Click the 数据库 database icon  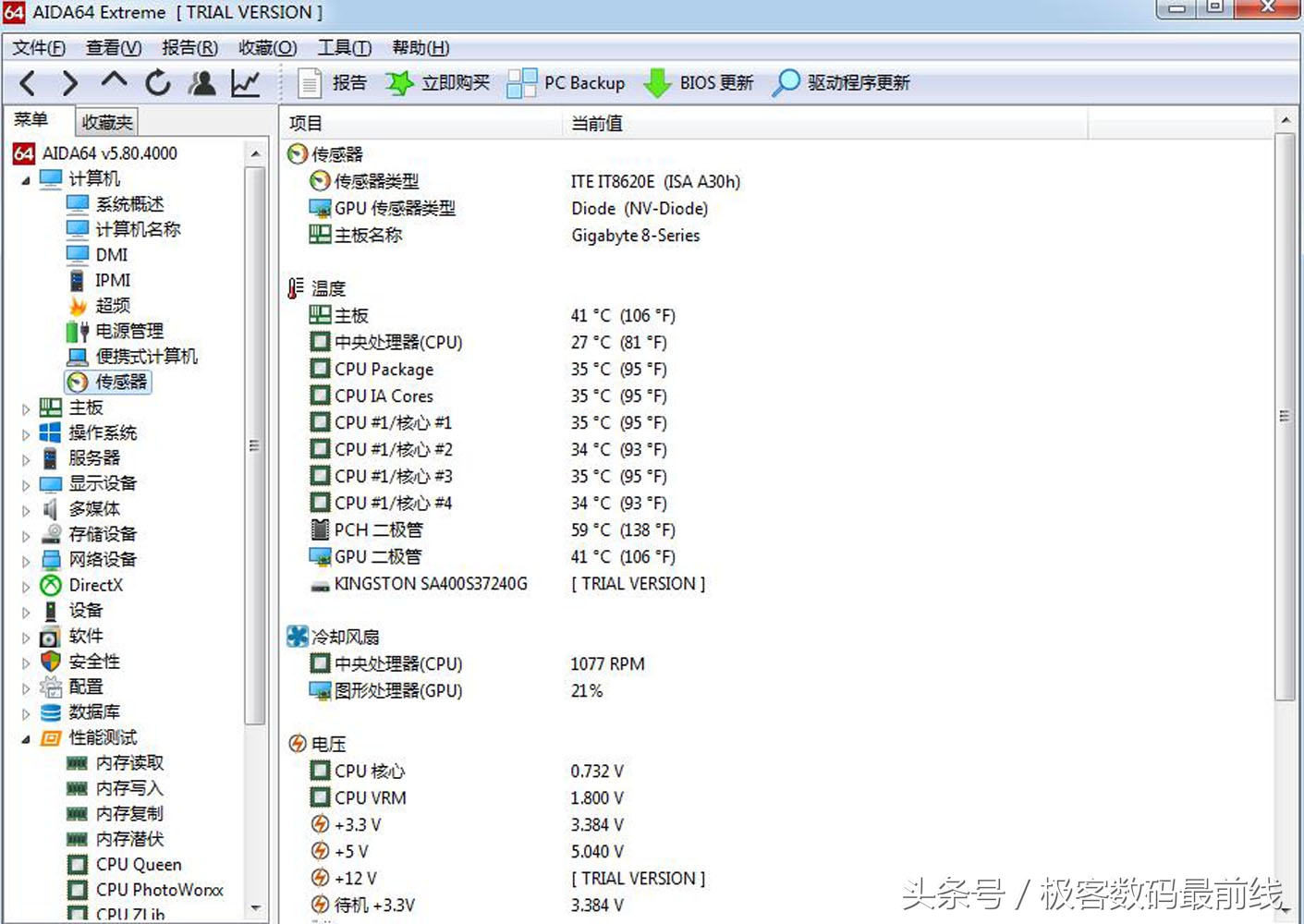[51, 712]
